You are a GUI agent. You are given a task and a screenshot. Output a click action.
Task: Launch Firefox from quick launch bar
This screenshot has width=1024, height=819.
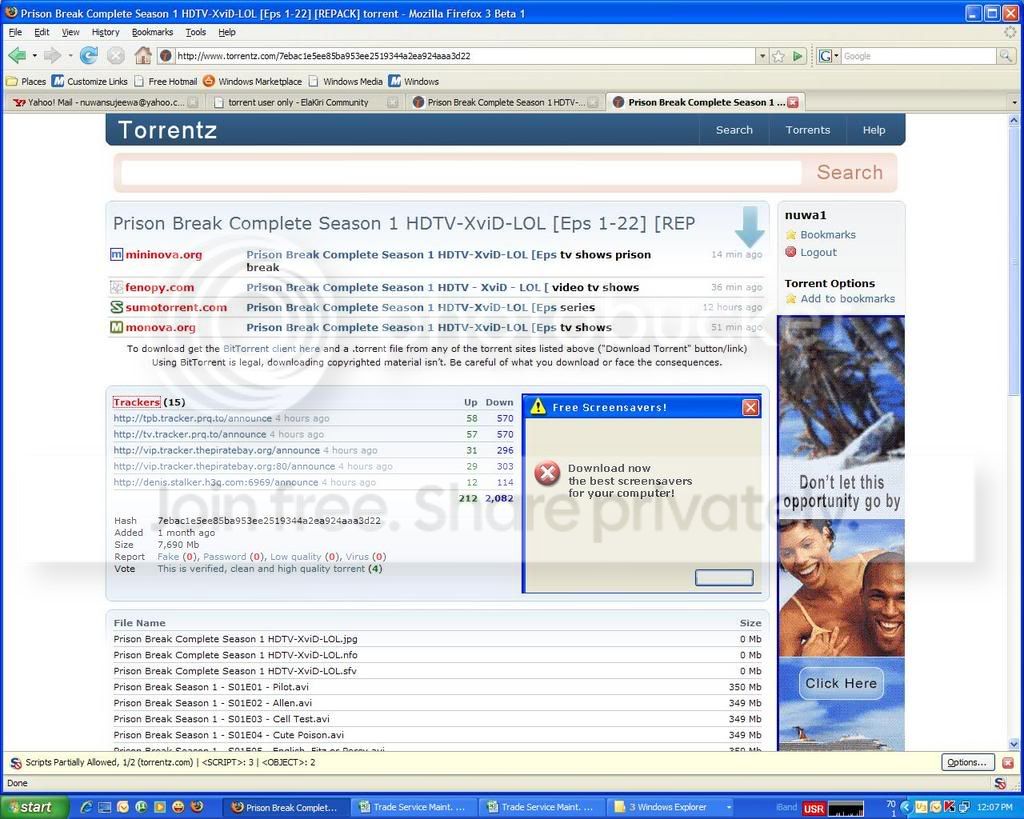197,807
